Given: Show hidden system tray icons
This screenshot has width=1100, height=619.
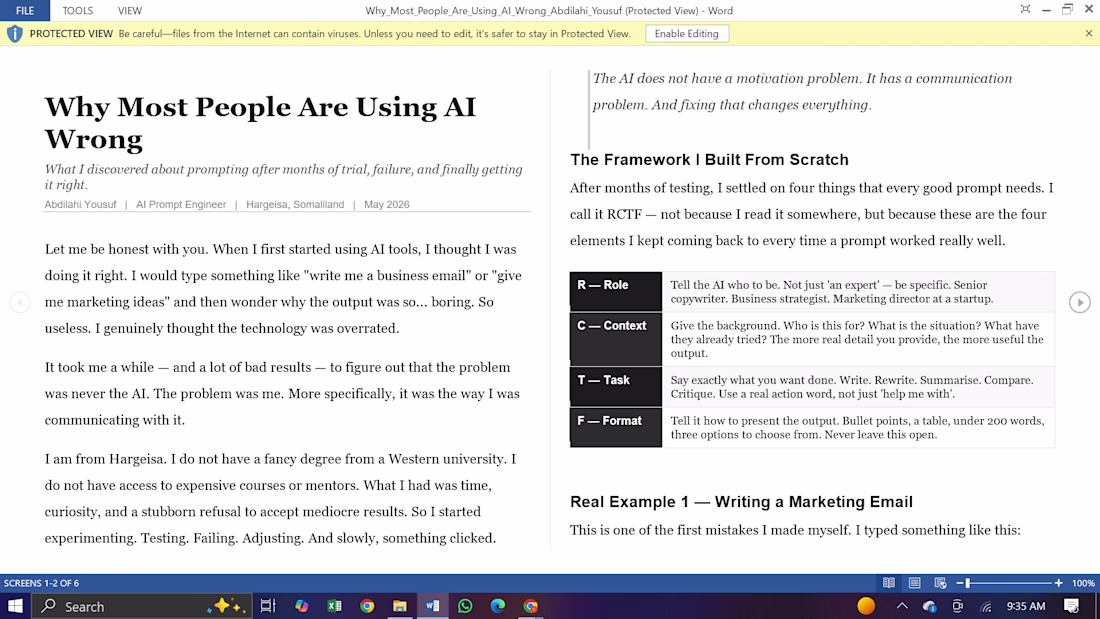Looking at the screenshot, I should (902, 606).
